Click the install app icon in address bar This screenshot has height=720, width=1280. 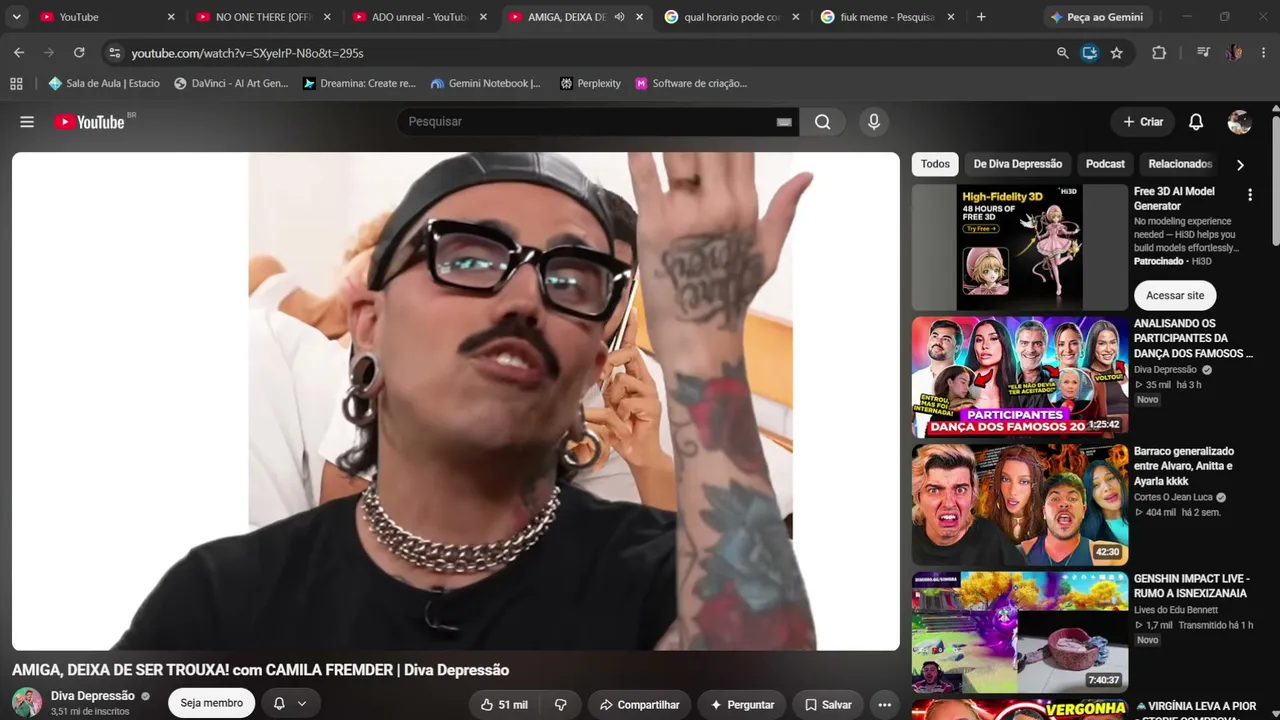coord(1090,53)
